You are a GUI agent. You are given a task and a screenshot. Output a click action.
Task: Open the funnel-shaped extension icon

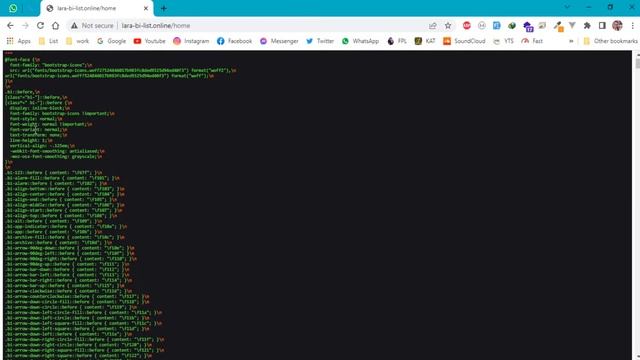(x=572, y=25)
